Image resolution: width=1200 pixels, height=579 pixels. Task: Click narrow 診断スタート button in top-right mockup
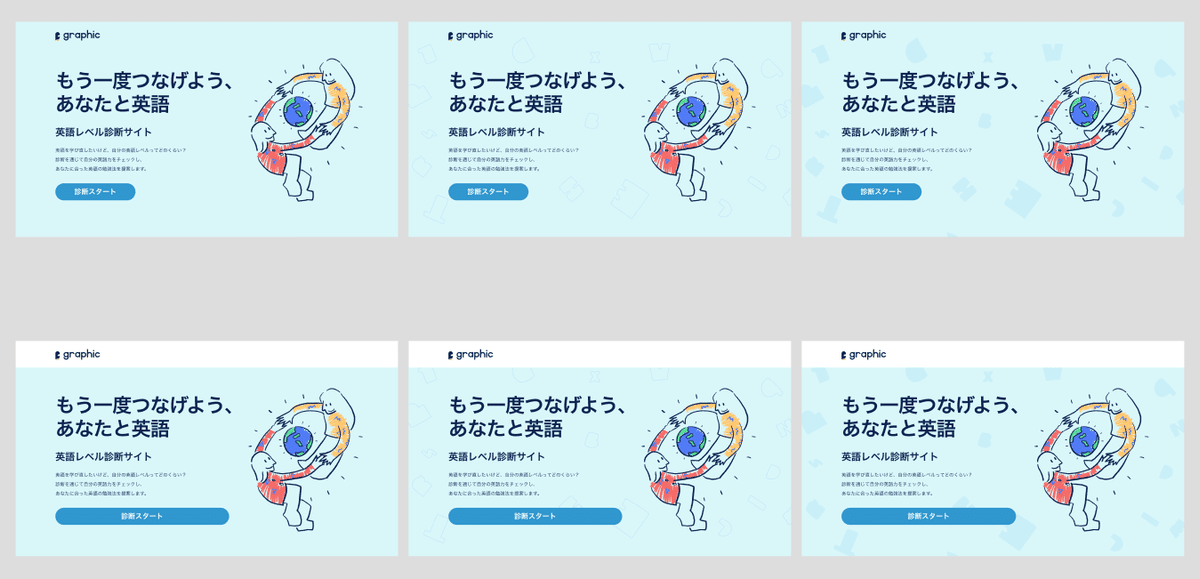(x=881, y=192)
